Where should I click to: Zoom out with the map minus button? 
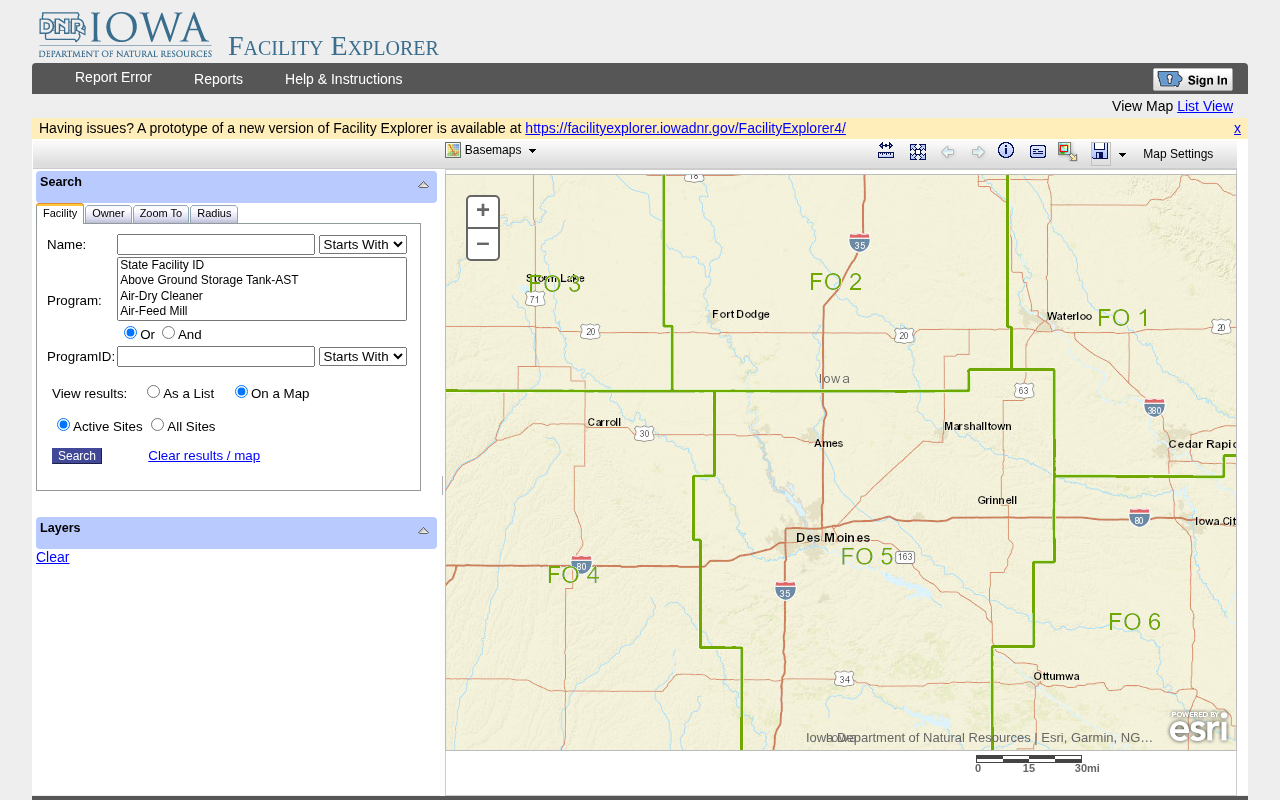coord(483,244)
